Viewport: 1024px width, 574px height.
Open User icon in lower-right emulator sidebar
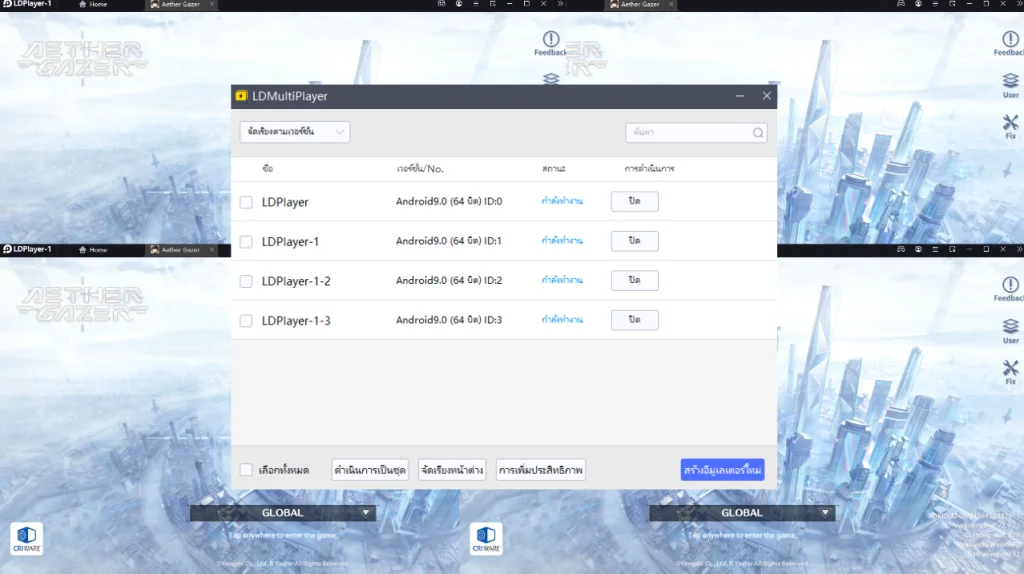pyautogui.click(x=1010, y=331)
